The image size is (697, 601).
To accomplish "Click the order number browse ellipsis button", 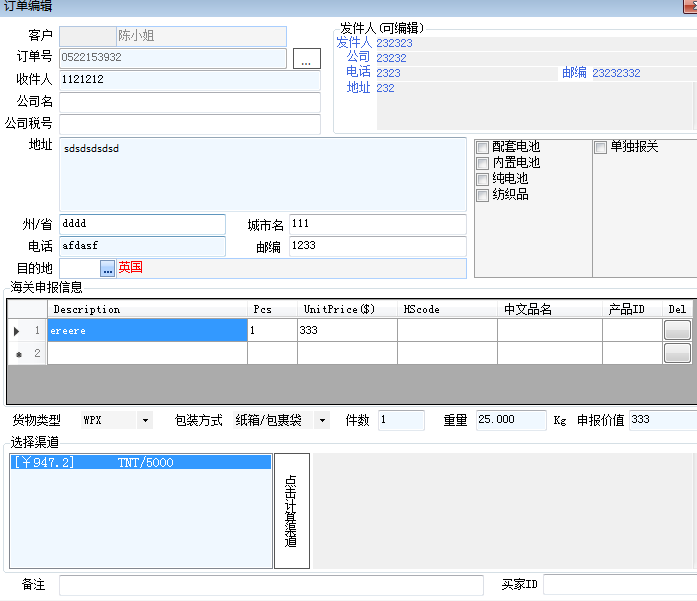I will (x=305, y=59).
